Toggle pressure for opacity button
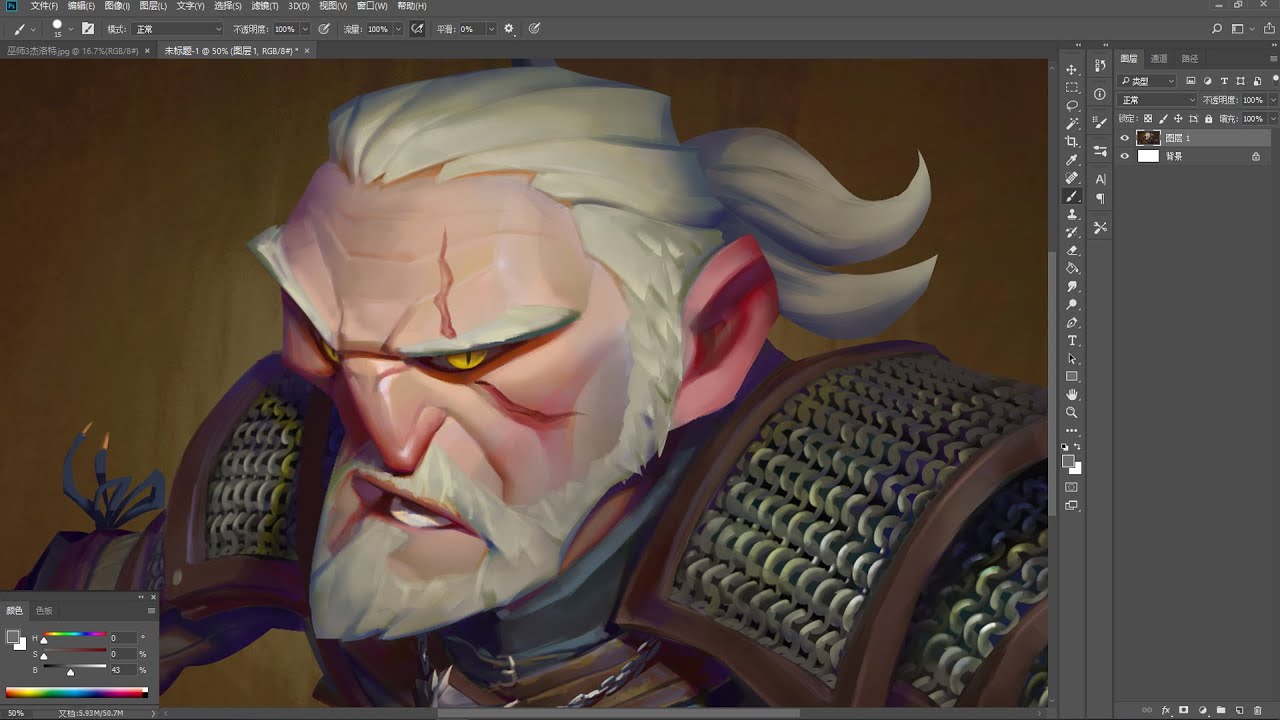 click(324, 29)
